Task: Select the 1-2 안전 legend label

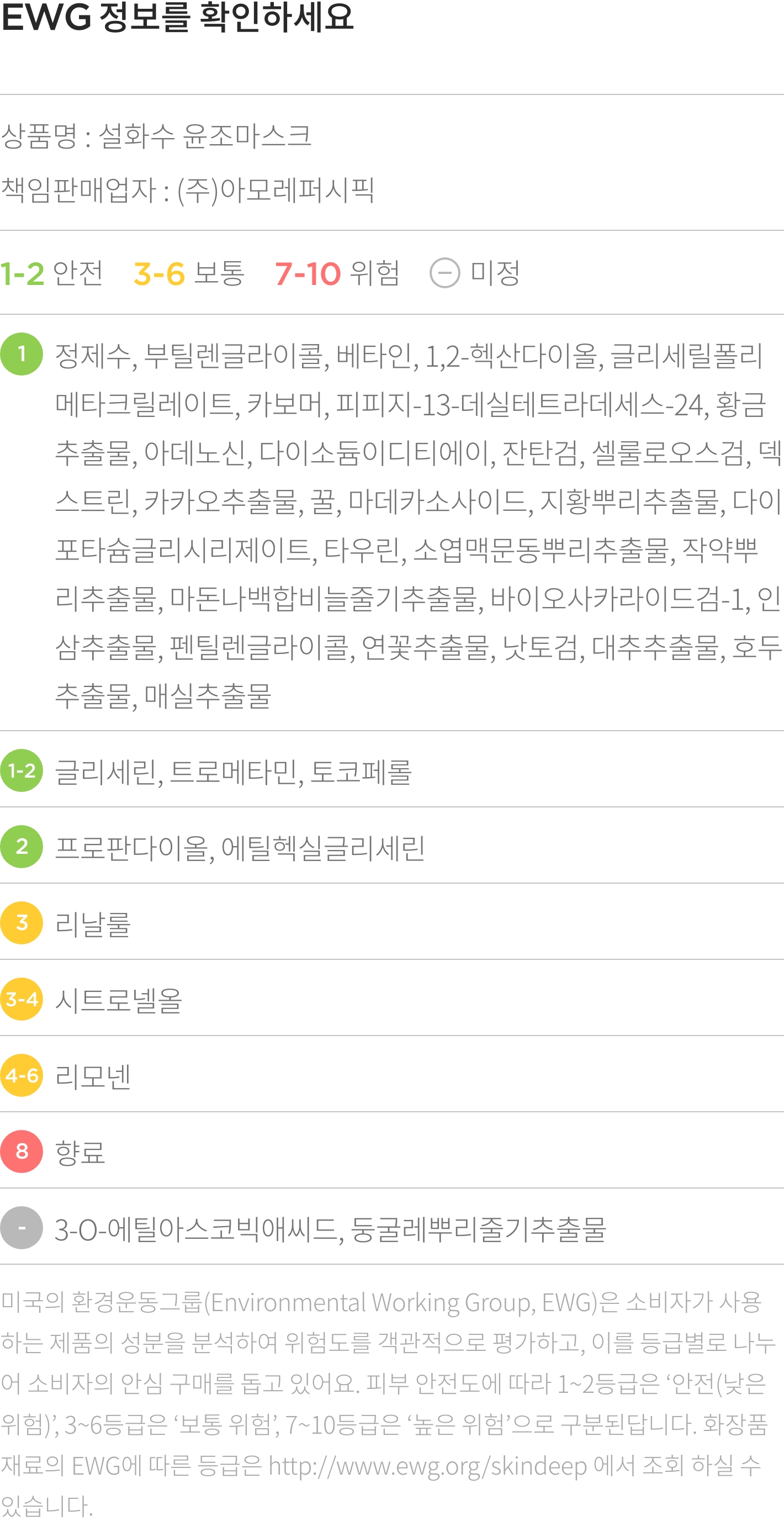Action: [52, 273]
